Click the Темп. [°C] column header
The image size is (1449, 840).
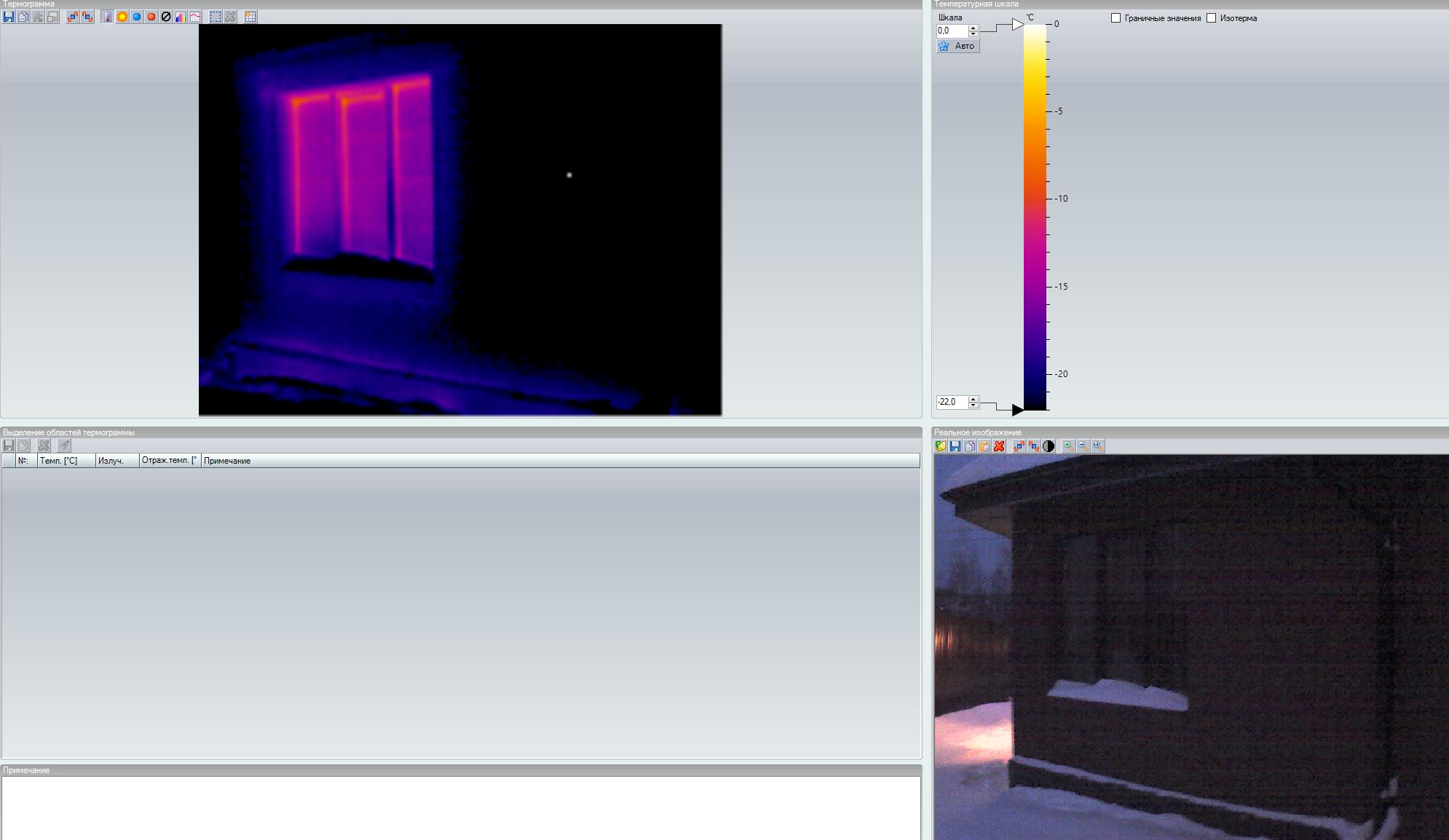[66, 461]
